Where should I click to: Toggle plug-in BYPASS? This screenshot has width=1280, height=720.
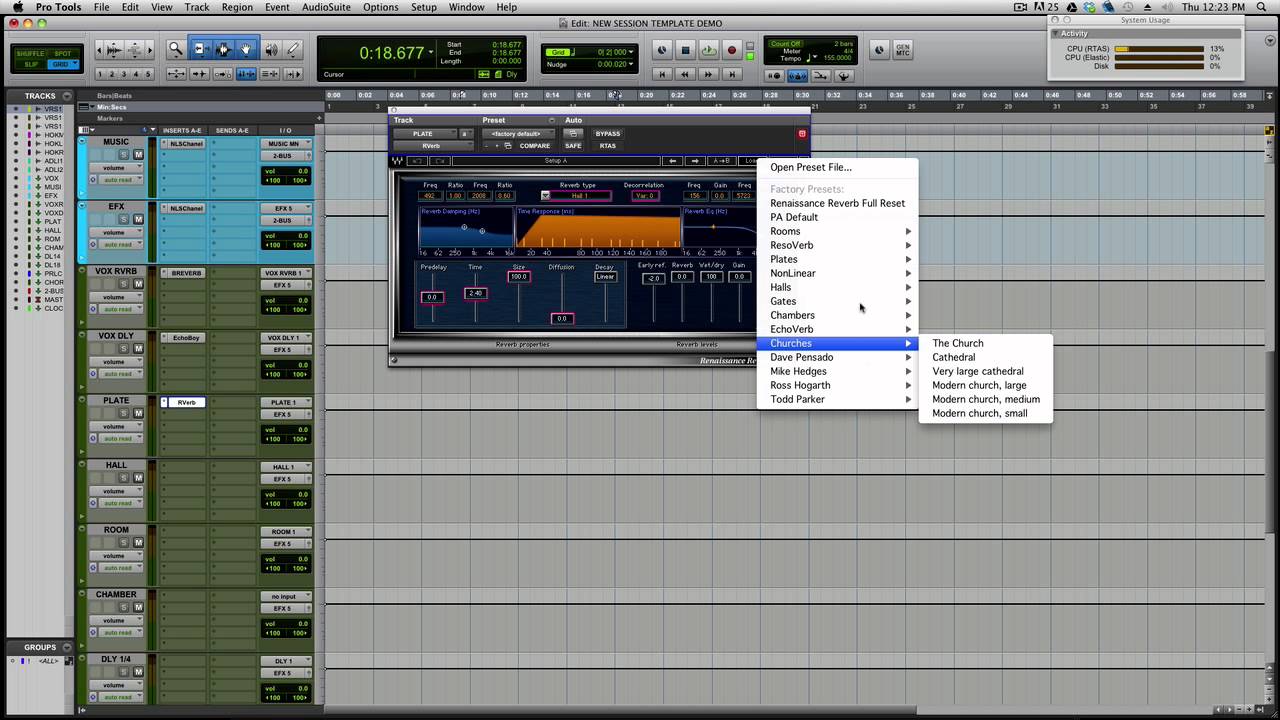point(607,133)
